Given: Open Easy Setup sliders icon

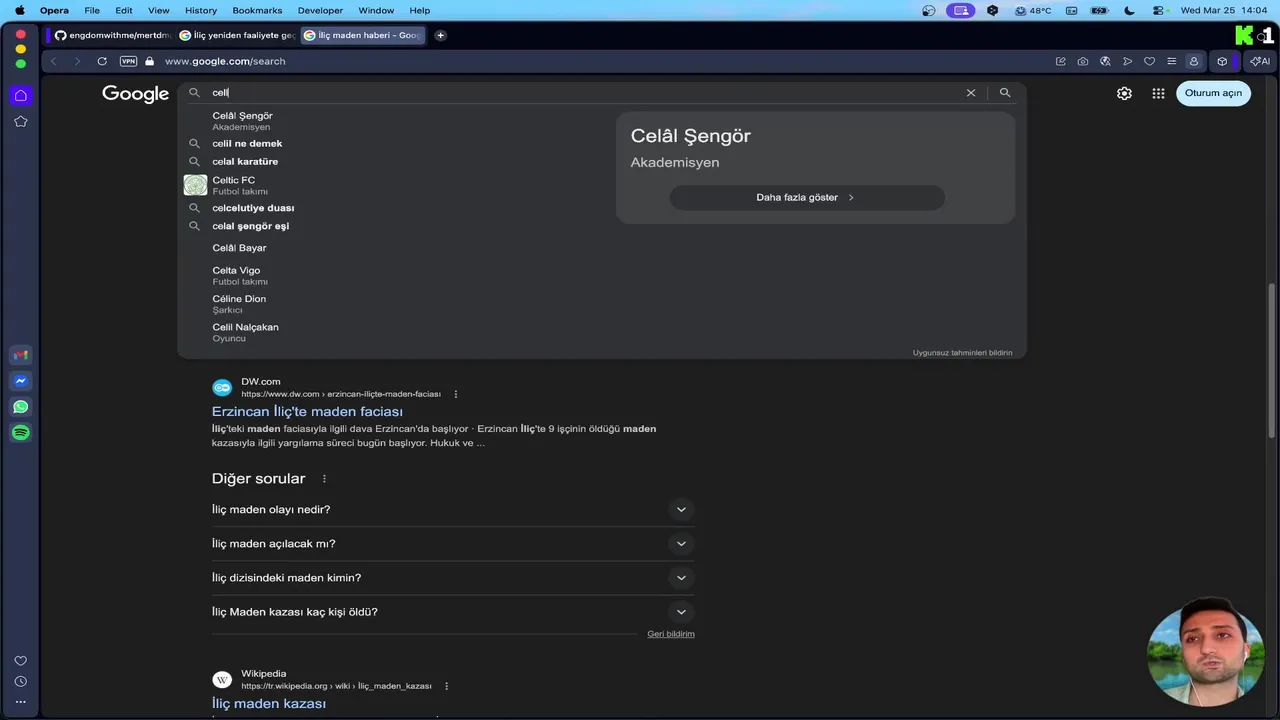Looking at the screenshot, I should tap(1171, 61).
